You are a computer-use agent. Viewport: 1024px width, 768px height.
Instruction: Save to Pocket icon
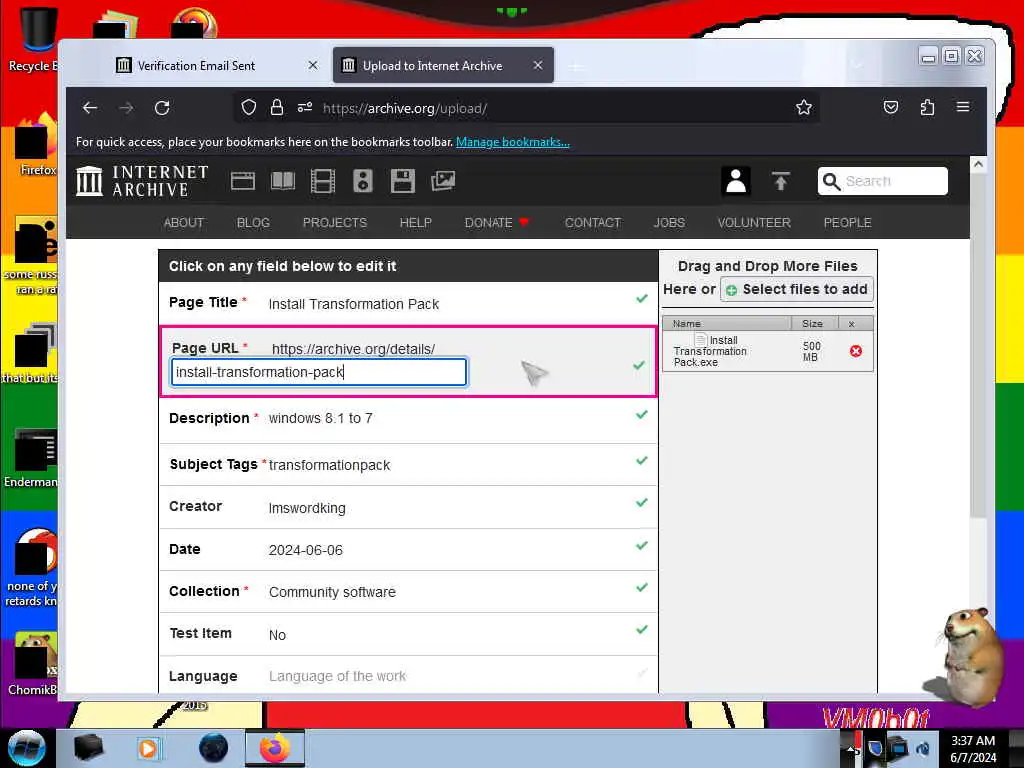[891, 107]
